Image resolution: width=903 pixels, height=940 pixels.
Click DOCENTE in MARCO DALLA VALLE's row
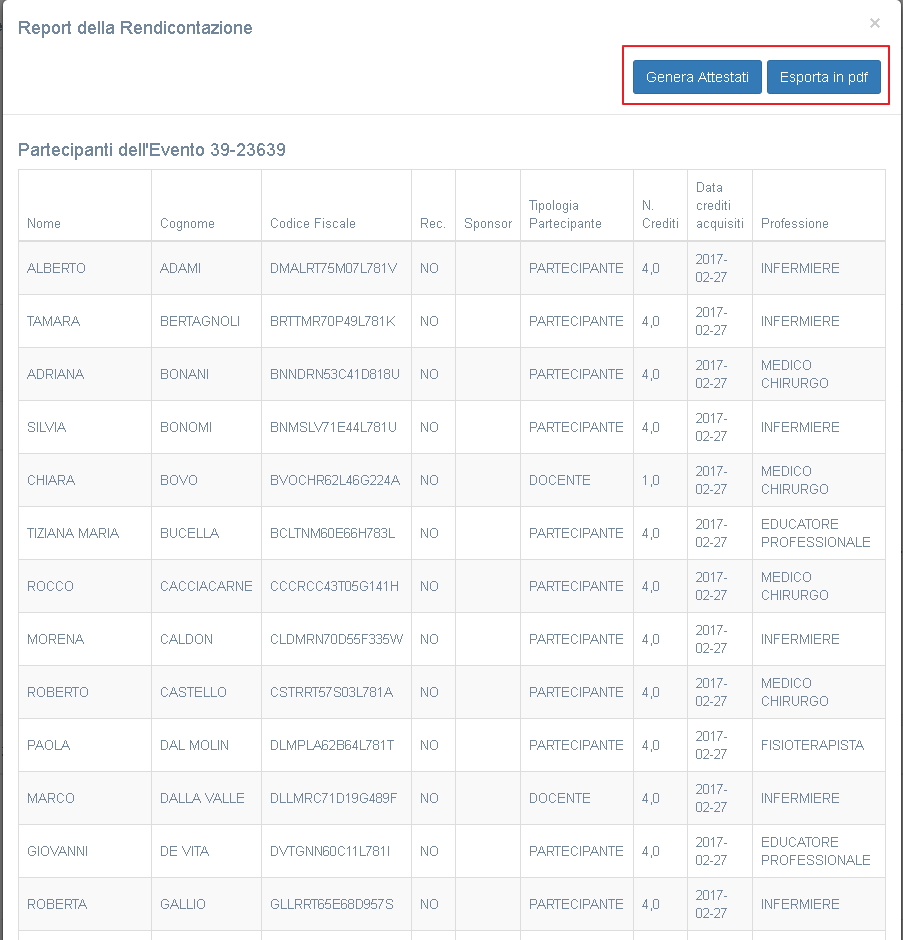tap(559, 798)
